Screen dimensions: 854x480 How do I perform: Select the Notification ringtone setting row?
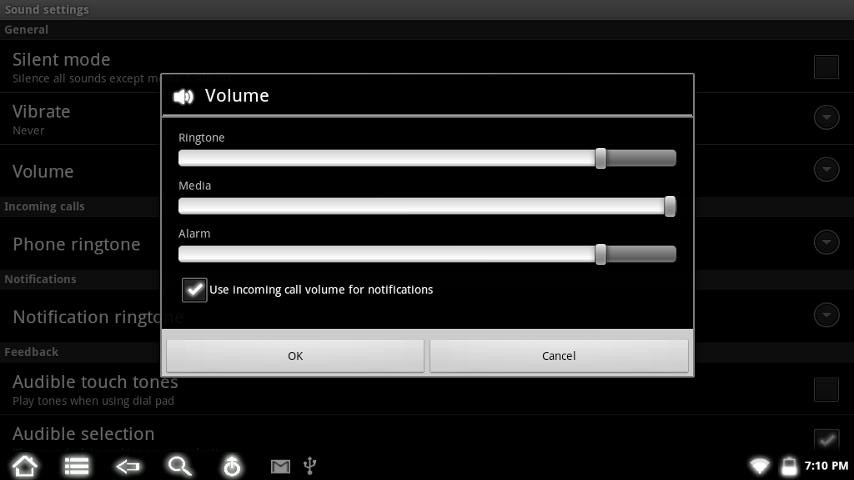(x=427, y=316)
